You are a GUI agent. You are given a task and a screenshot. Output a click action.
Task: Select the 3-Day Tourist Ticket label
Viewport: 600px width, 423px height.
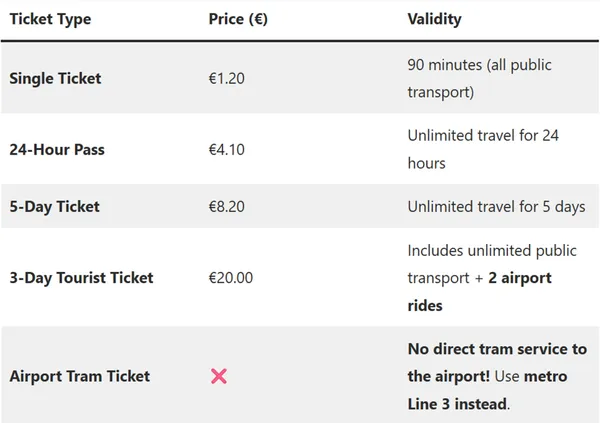[81, 277]
